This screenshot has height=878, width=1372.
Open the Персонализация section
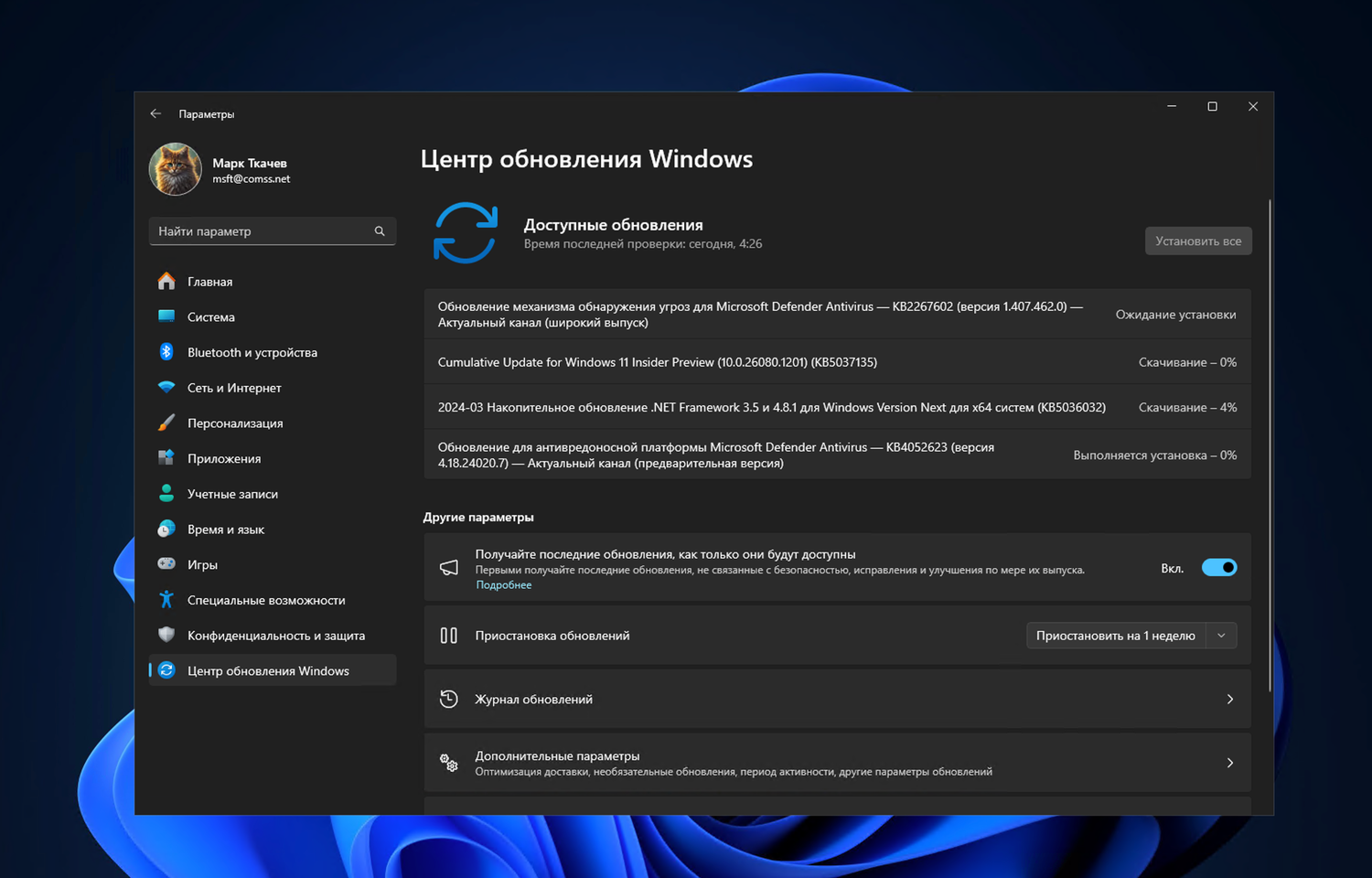click(x=273, y=423)
